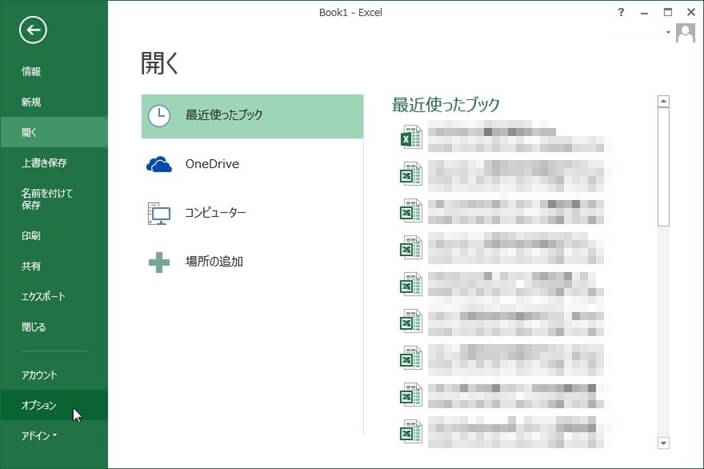Viewport: 704px width, 469px height.
Task: Open the eighth recent workbook icon
Action: 411,394
